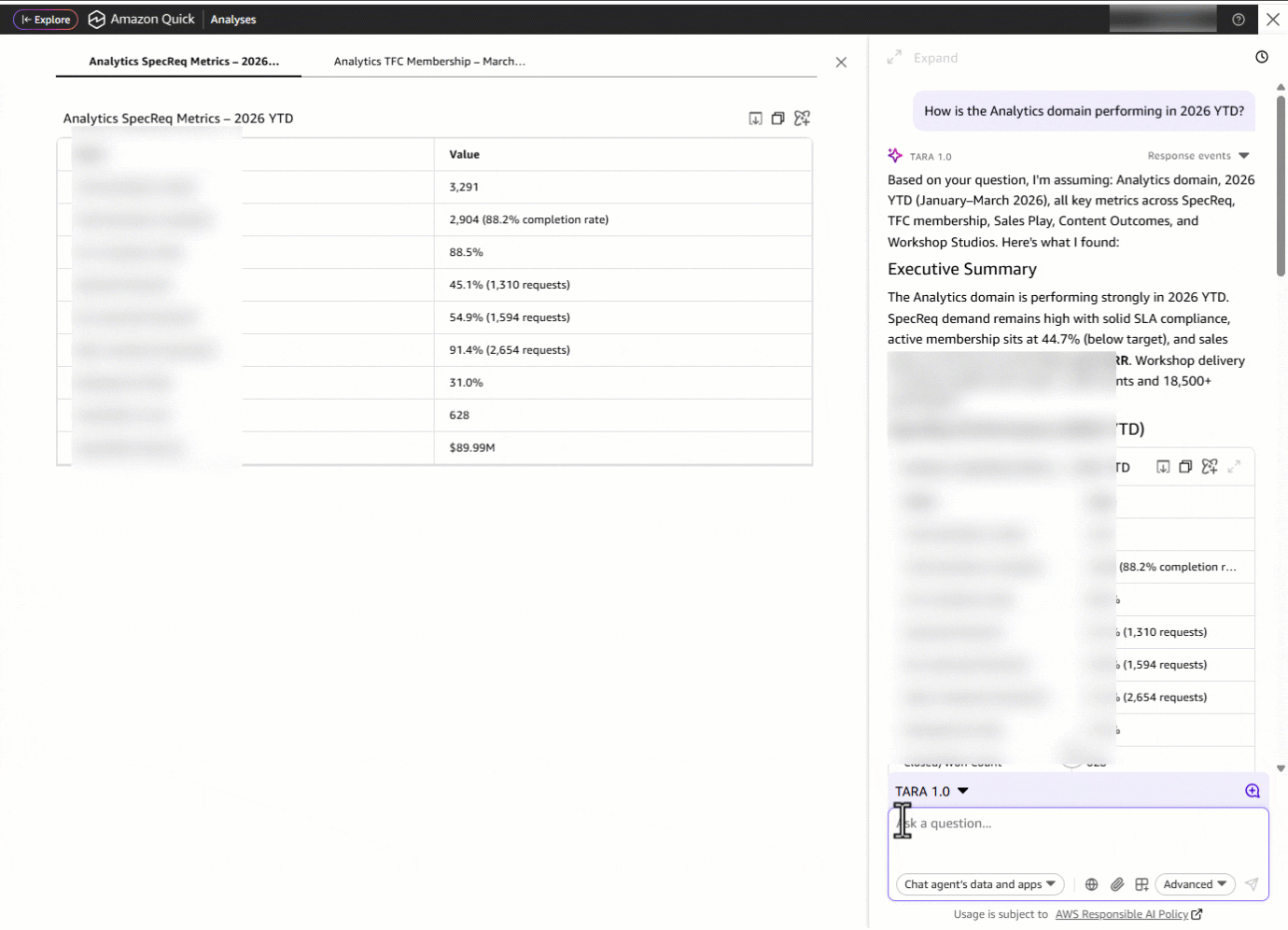Click (1,594 requests) in chat table
Screen dimensions: 1288x930
click(x=1165, y=666)
